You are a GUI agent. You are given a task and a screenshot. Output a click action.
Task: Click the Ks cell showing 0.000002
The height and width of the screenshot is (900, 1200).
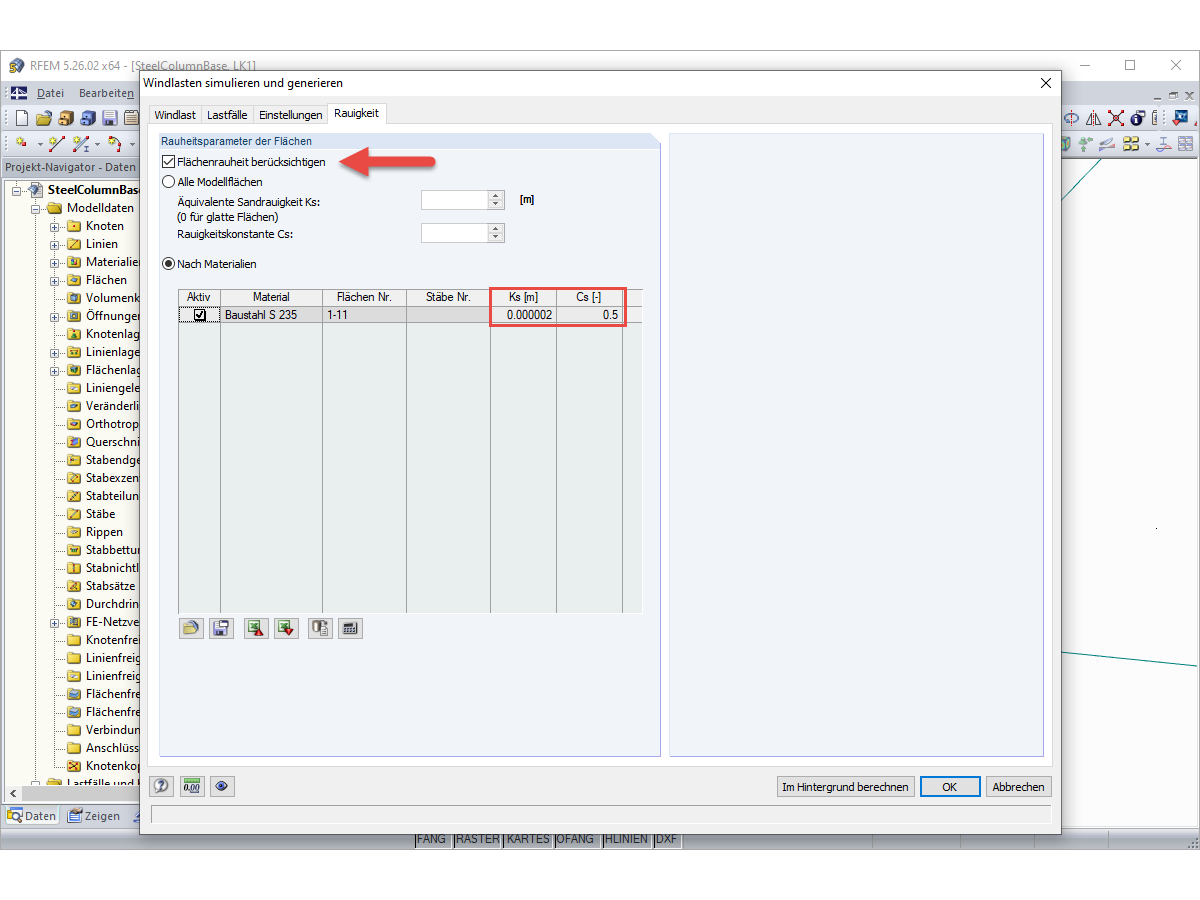(x=523, y=315)
